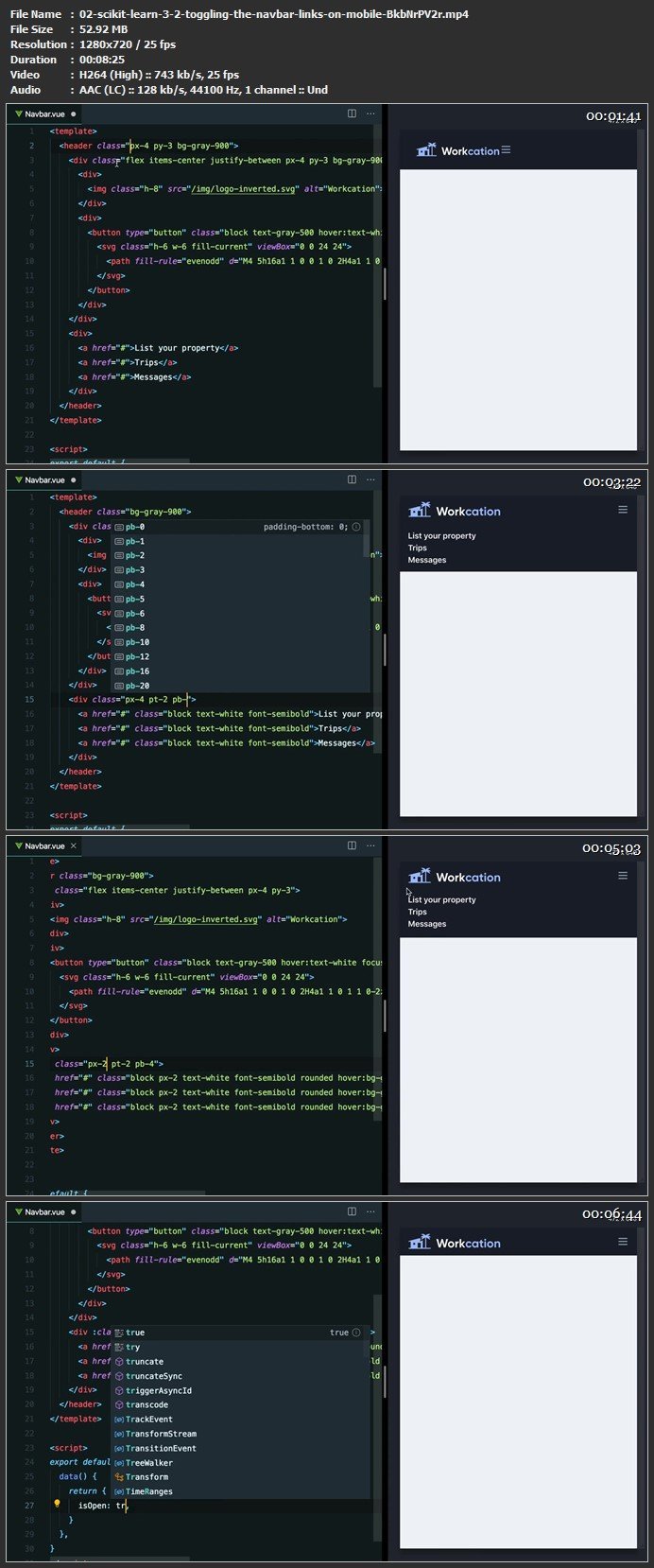Click info icon beside padding-bottom: 0 hint
The image size is (654, 1568).
click(356, 527)
